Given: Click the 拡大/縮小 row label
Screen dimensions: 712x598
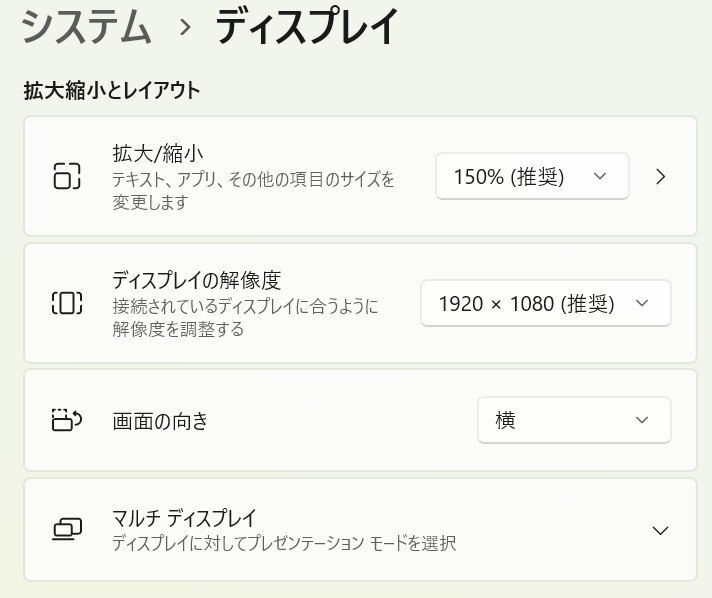Looking at the screenshot, I should coord(159,153).
